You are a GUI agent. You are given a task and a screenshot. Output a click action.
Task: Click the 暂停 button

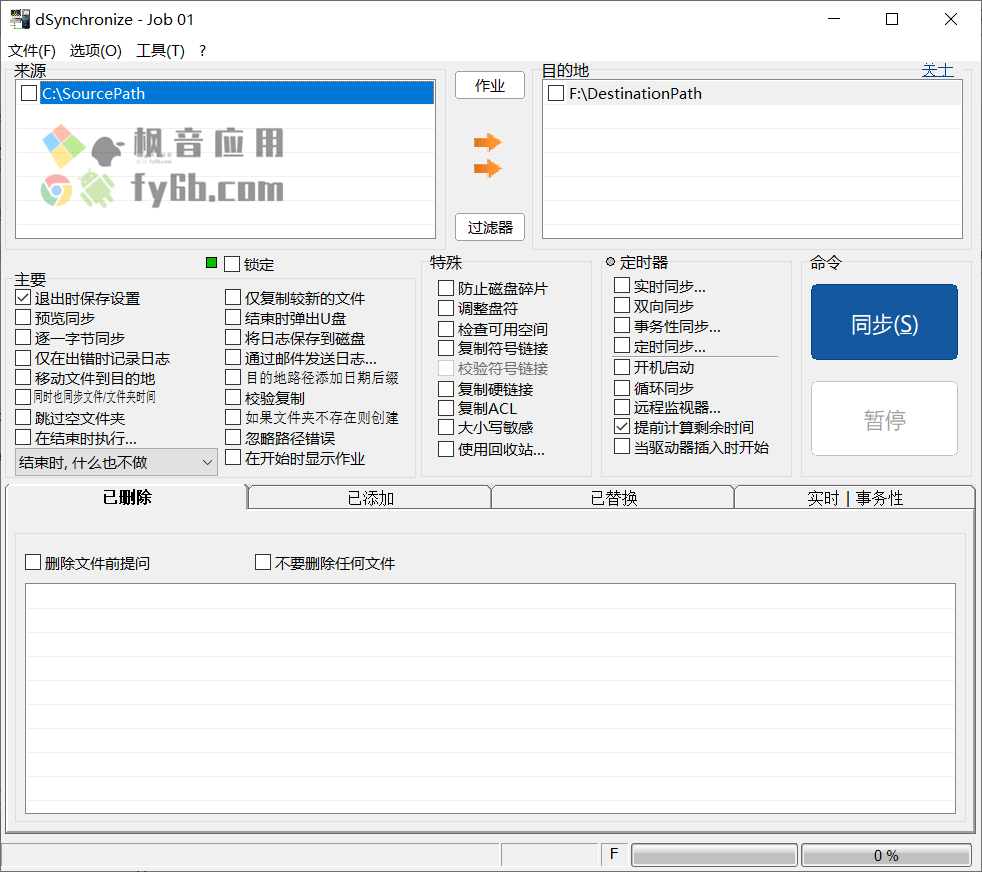pos(884,418)
